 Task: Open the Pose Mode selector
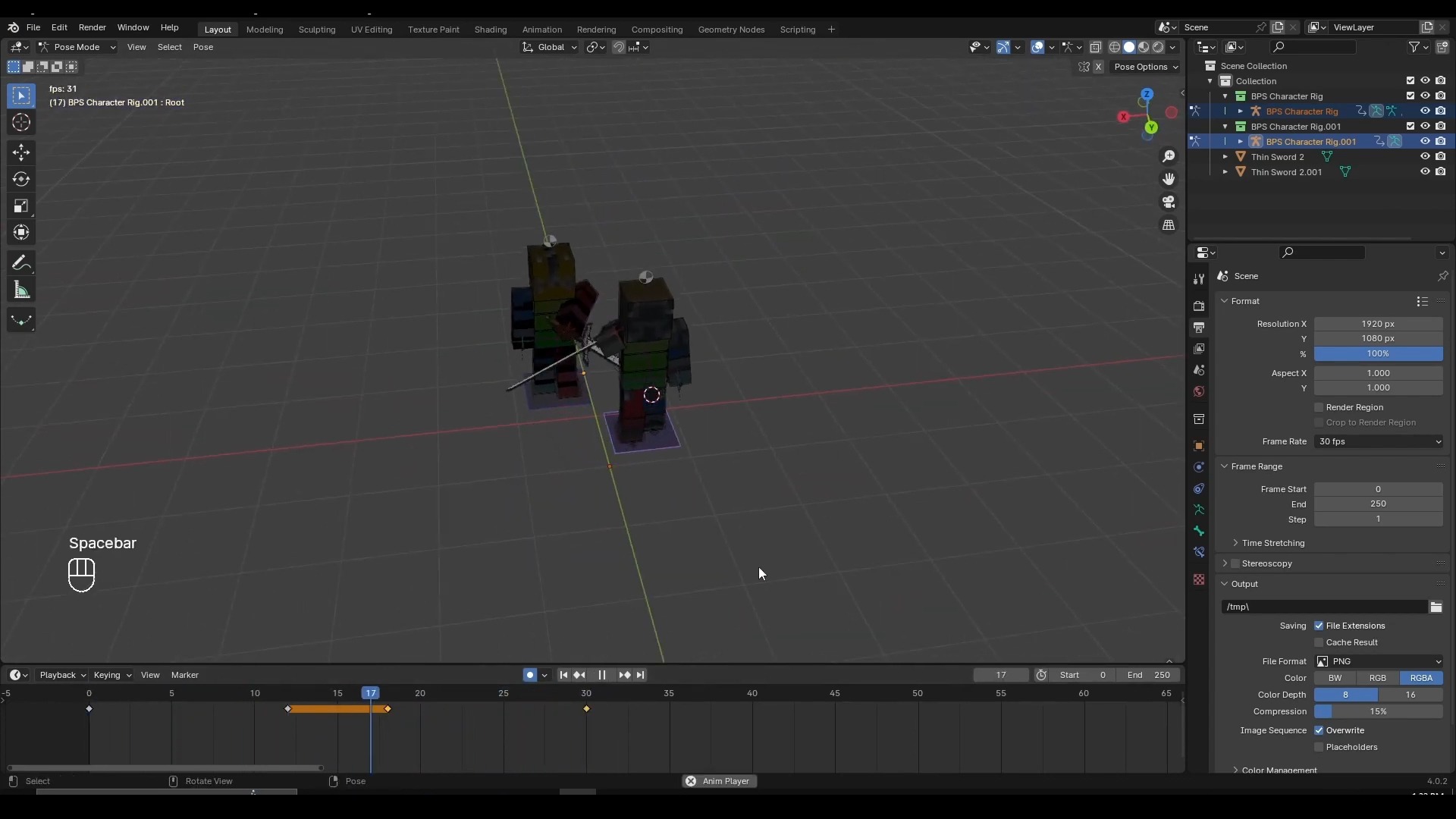(x=77, y=47)
